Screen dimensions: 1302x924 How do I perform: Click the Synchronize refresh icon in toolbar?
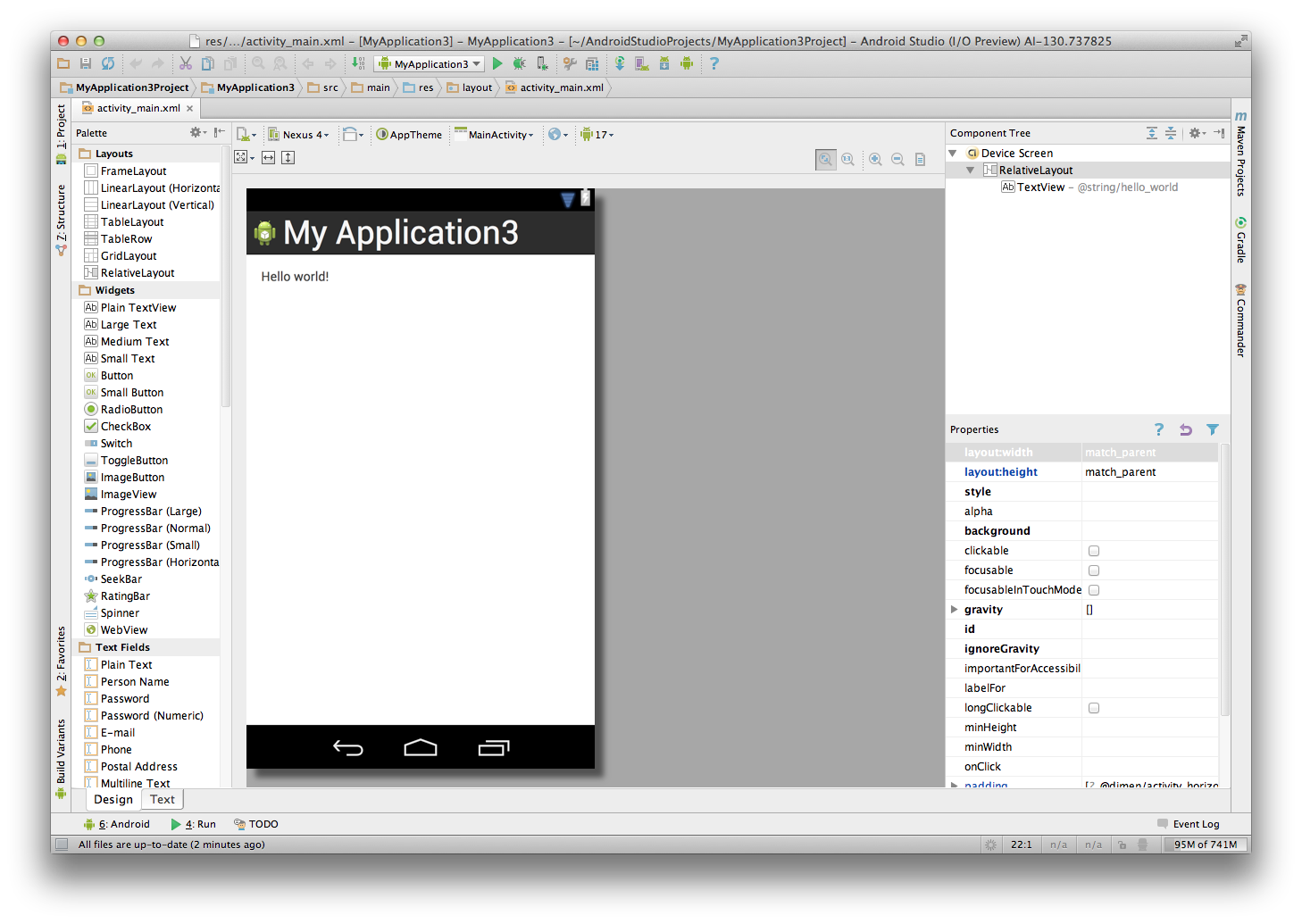coord(108,63)
